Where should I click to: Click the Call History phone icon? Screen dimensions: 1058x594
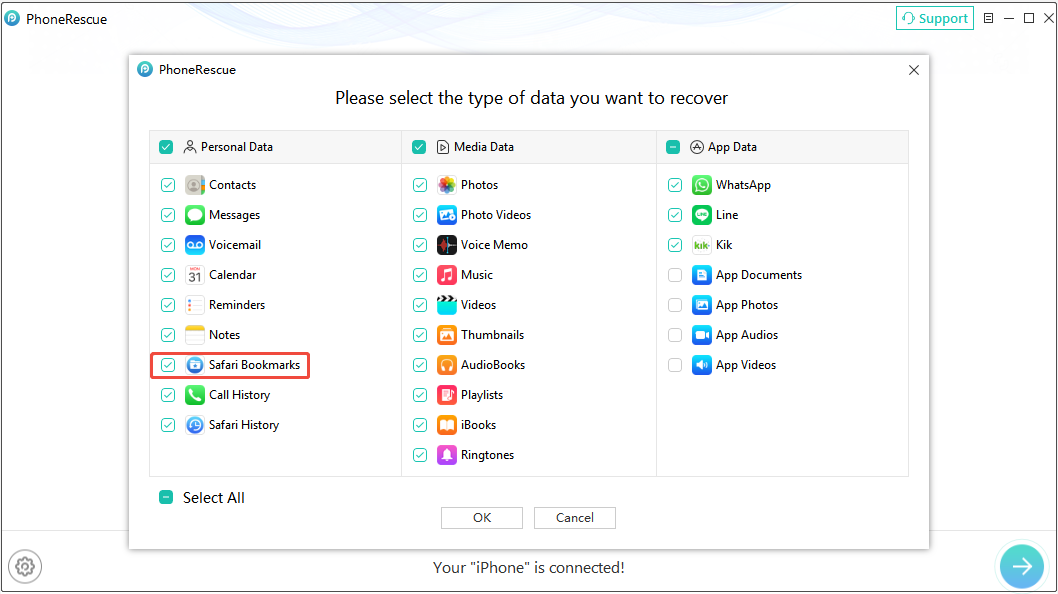(195, 395)
